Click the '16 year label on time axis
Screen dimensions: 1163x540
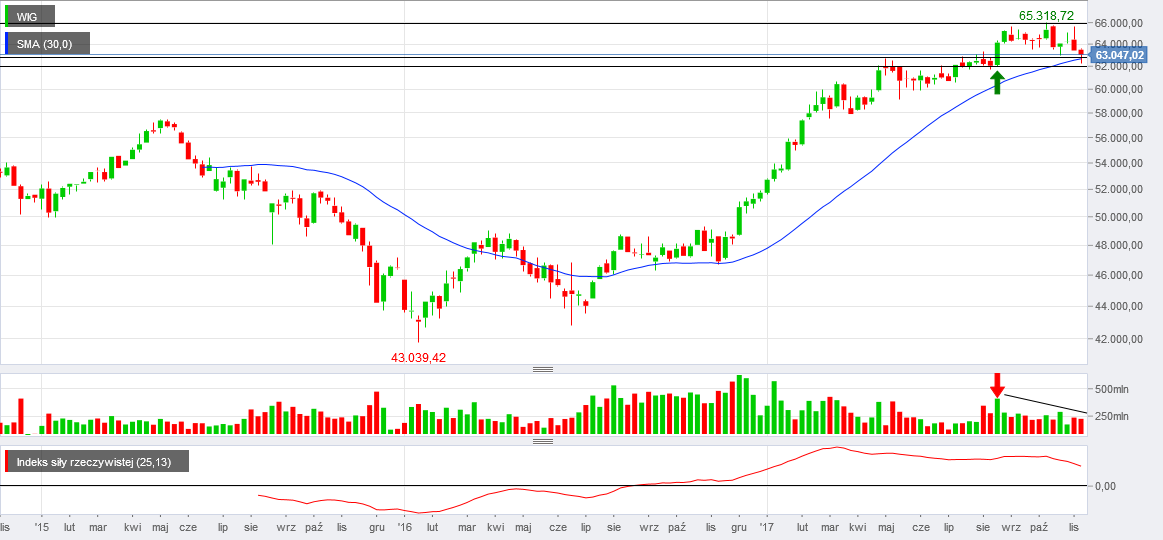(404, 527)
